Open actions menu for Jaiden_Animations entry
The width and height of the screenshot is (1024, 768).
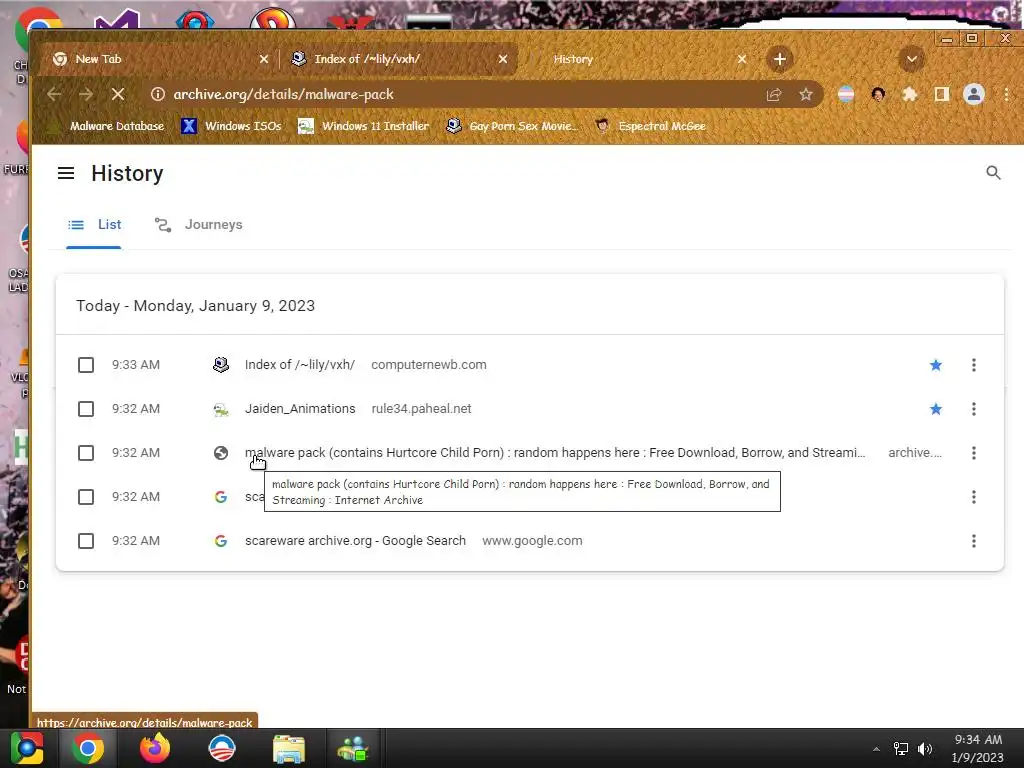(974, 409)
